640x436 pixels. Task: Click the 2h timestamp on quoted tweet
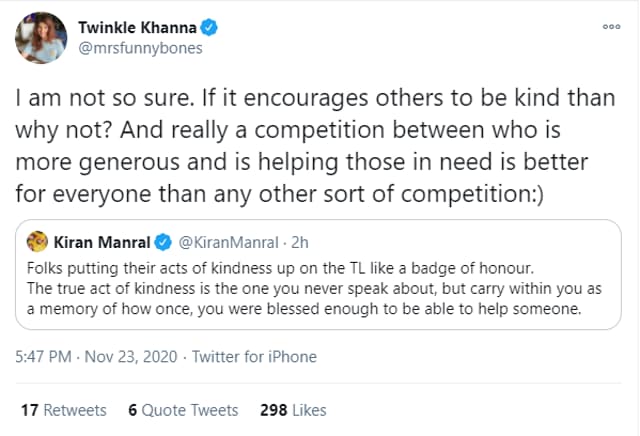[300, 242]
